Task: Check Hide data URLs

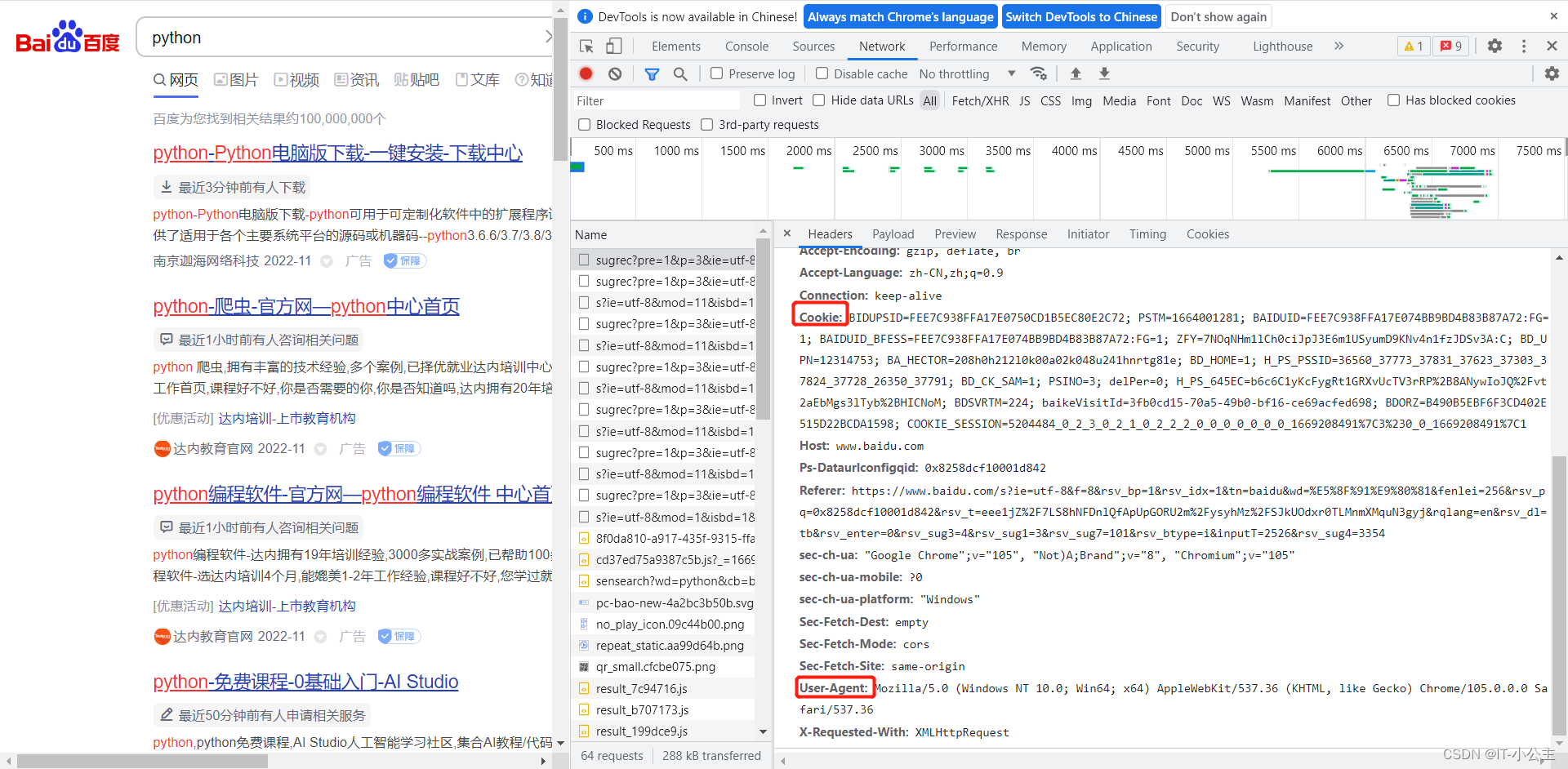Action: pos(819,100)
